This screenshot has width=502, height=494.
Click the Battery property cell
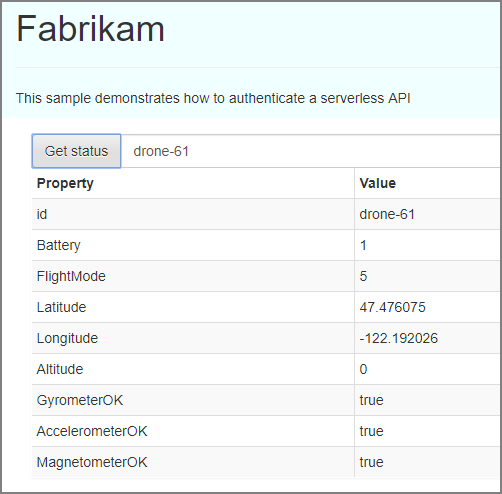click(193, 245)
